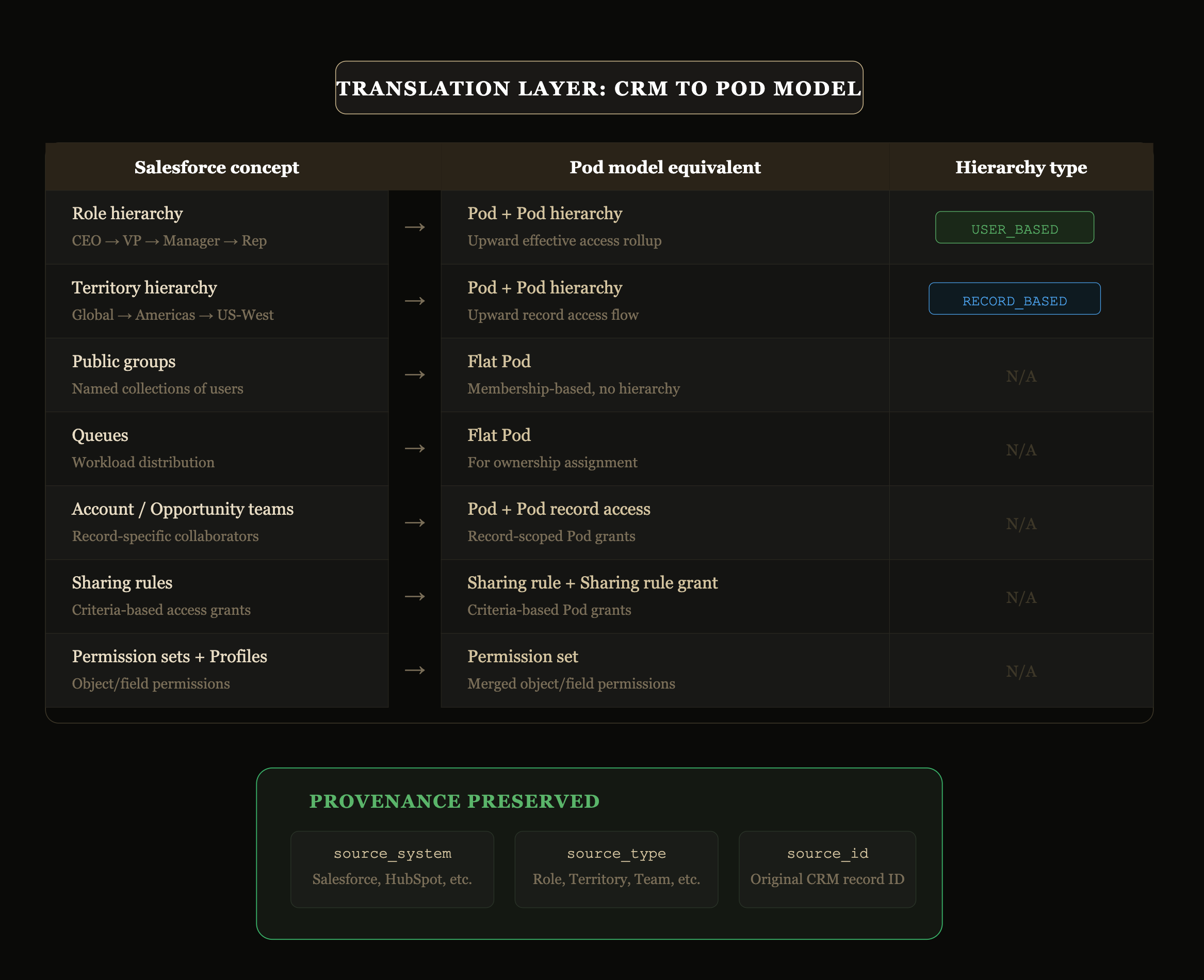
Task: Click arrow beside Permission sets + Profiles
Action: click(x=414, y=671)
